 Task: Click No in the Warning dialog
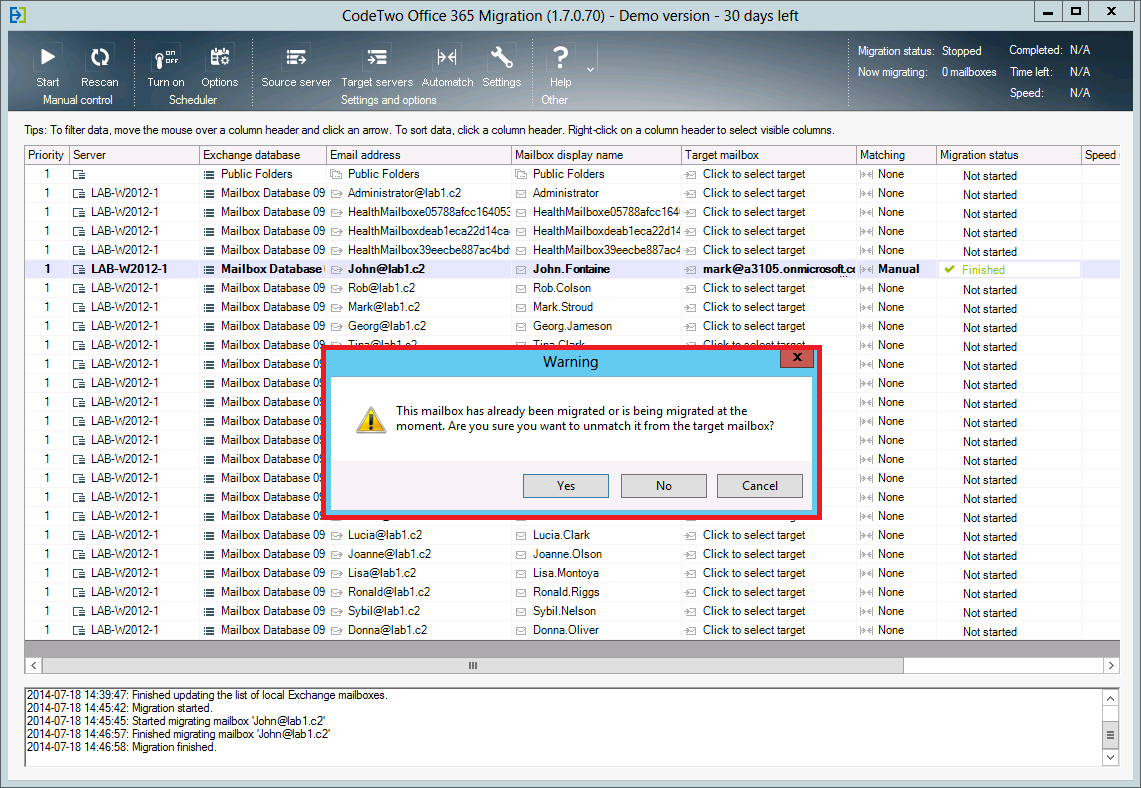[664, 486]
